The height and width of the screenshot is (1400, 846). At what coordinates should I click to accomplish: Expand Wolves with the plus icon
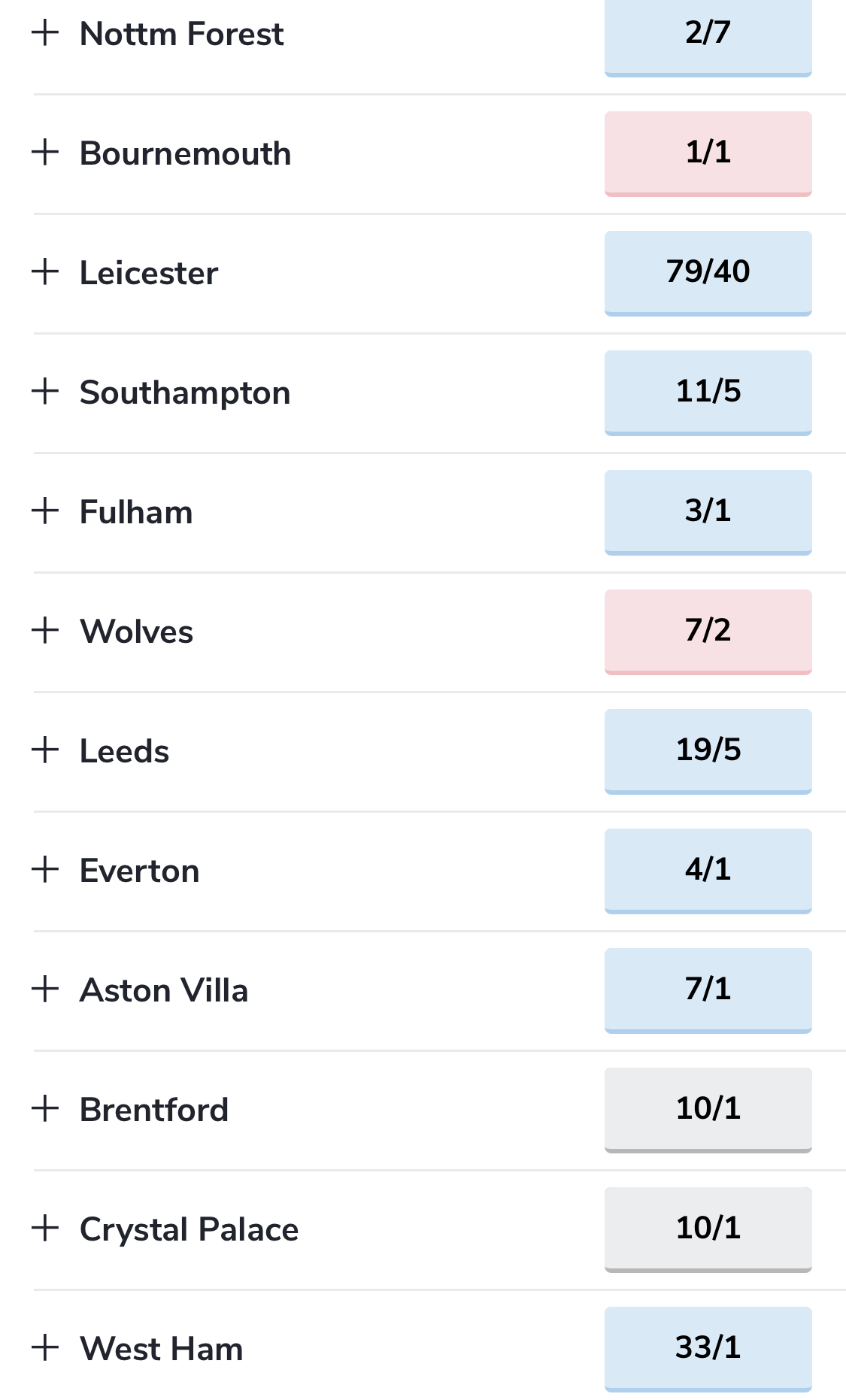[45, 630]
